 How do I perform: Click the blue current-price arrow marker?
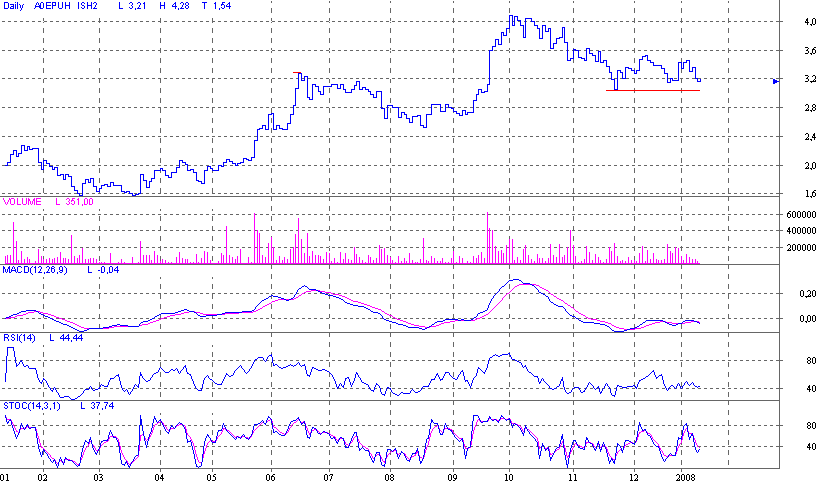(776, 81)
